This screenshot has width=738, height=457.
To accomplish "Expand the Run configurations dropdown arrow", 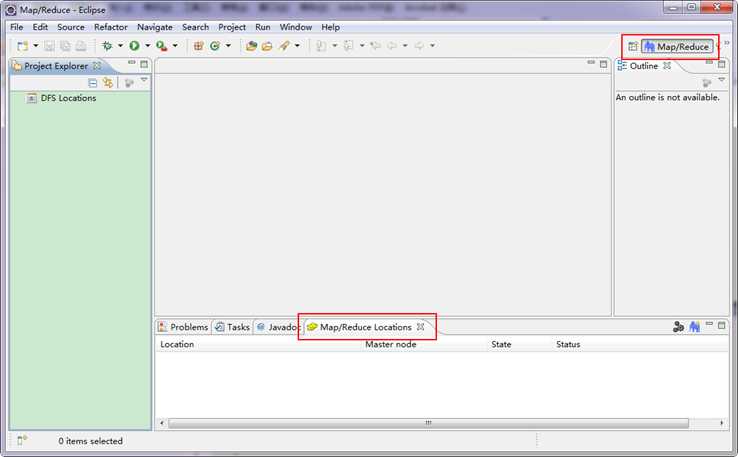I will tap(147, 46).
